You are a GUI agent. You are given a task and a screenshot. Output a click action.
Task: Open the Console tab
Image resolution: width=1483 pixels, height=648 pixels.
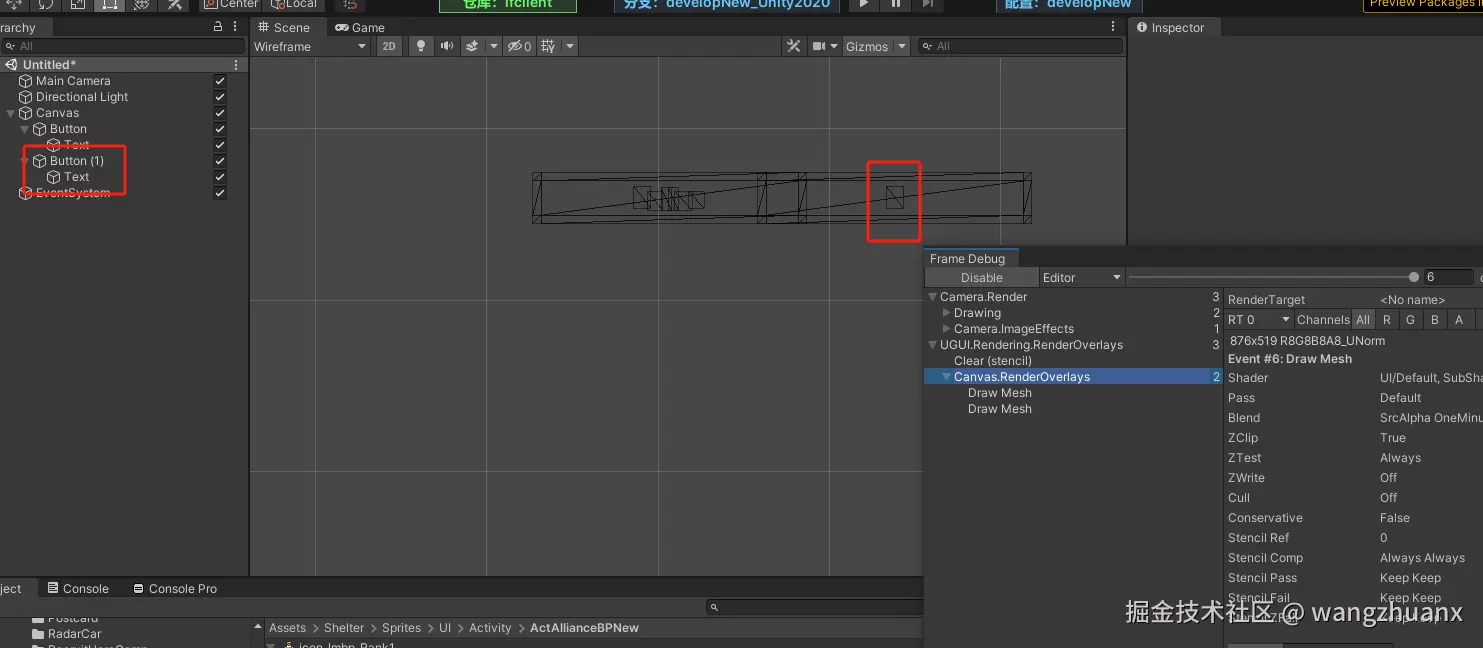(77, 589)
